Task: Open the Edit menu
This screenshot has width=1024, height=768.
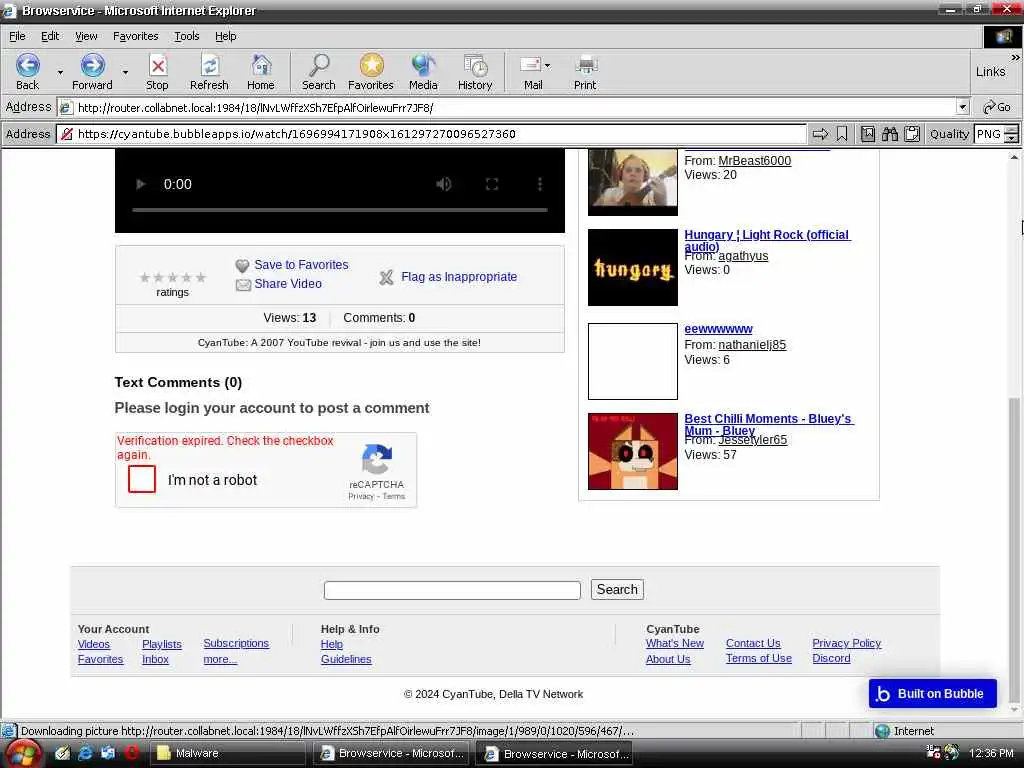Action: [x=50, y=36]
